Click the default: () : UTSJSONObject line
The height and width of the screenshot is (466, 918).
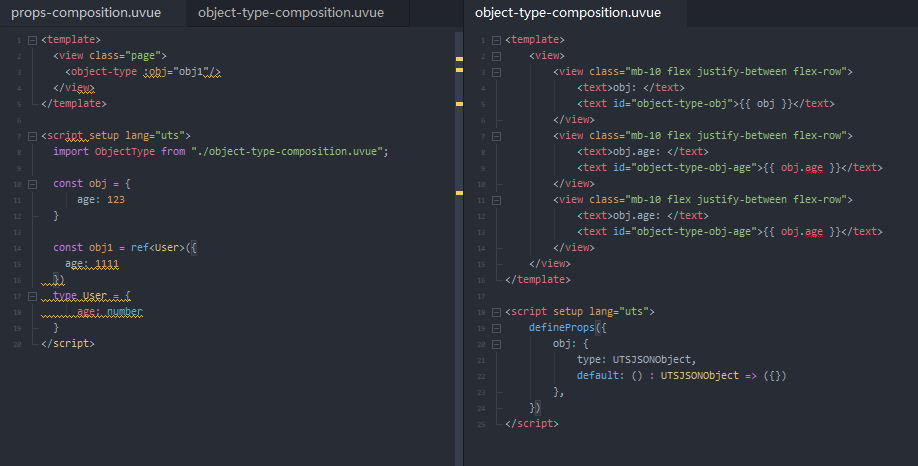pyautogui.click(x=681, y=376)
